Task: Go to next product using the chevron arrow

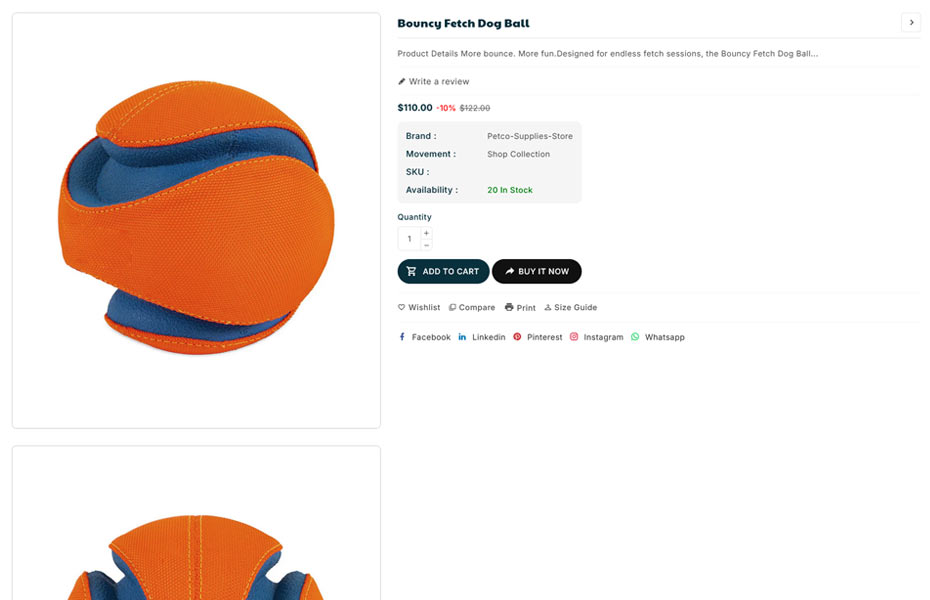Action: 911,22
